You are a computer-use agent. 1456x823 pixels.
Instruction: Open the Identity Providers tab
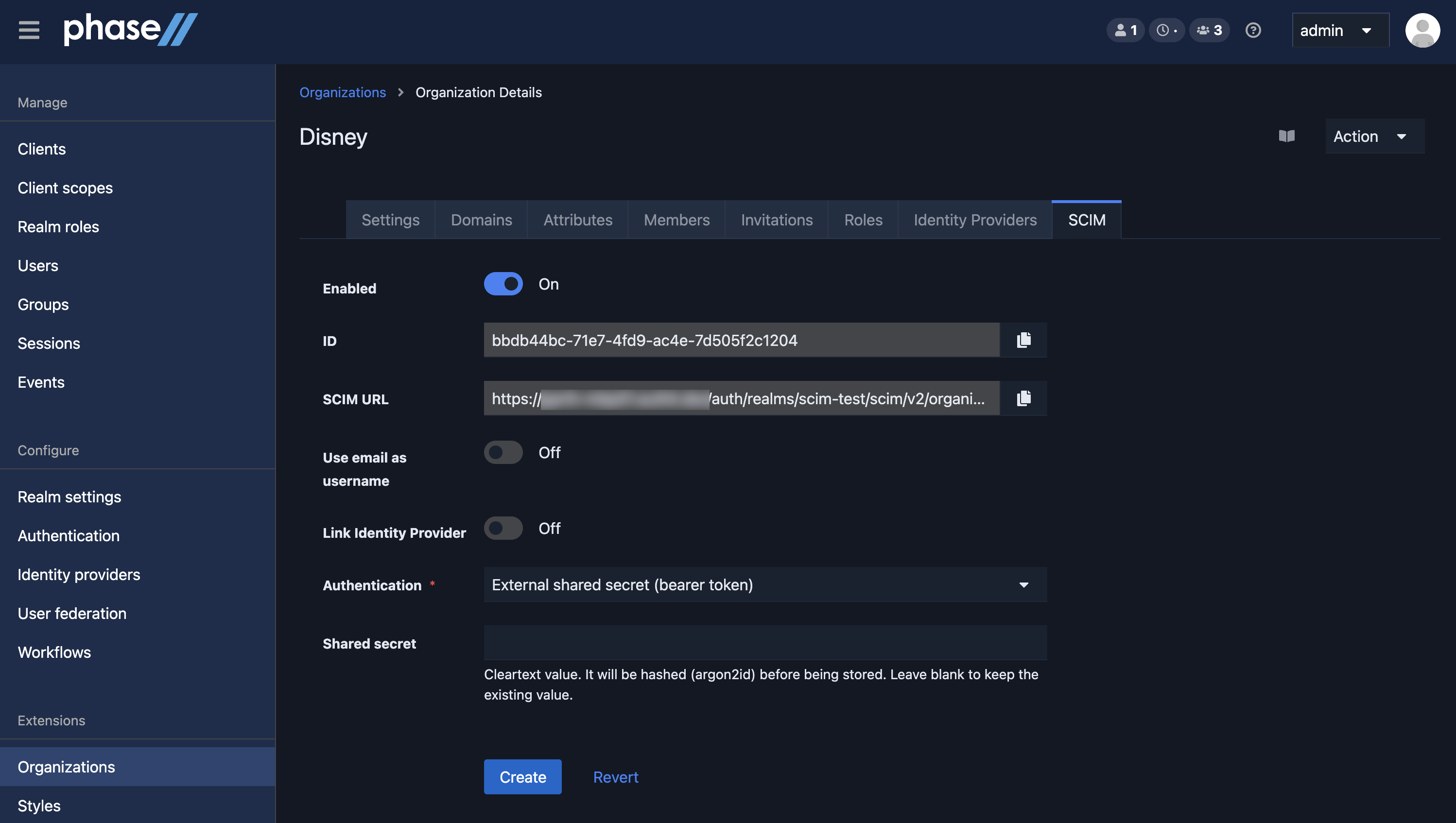pyautogui.click(x=975, y=220)
